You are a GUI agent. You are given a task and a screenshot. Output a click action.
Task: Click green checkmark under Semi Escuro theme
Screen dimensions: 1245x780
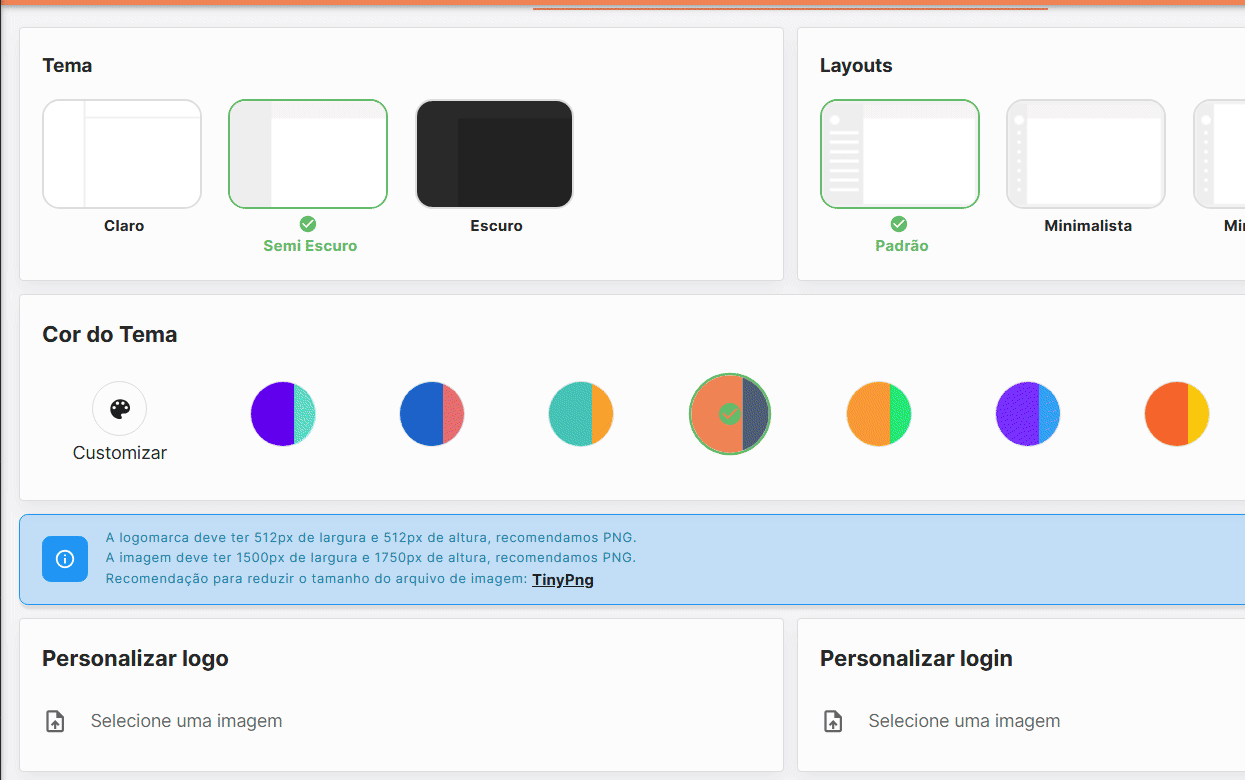coord(308,224)
